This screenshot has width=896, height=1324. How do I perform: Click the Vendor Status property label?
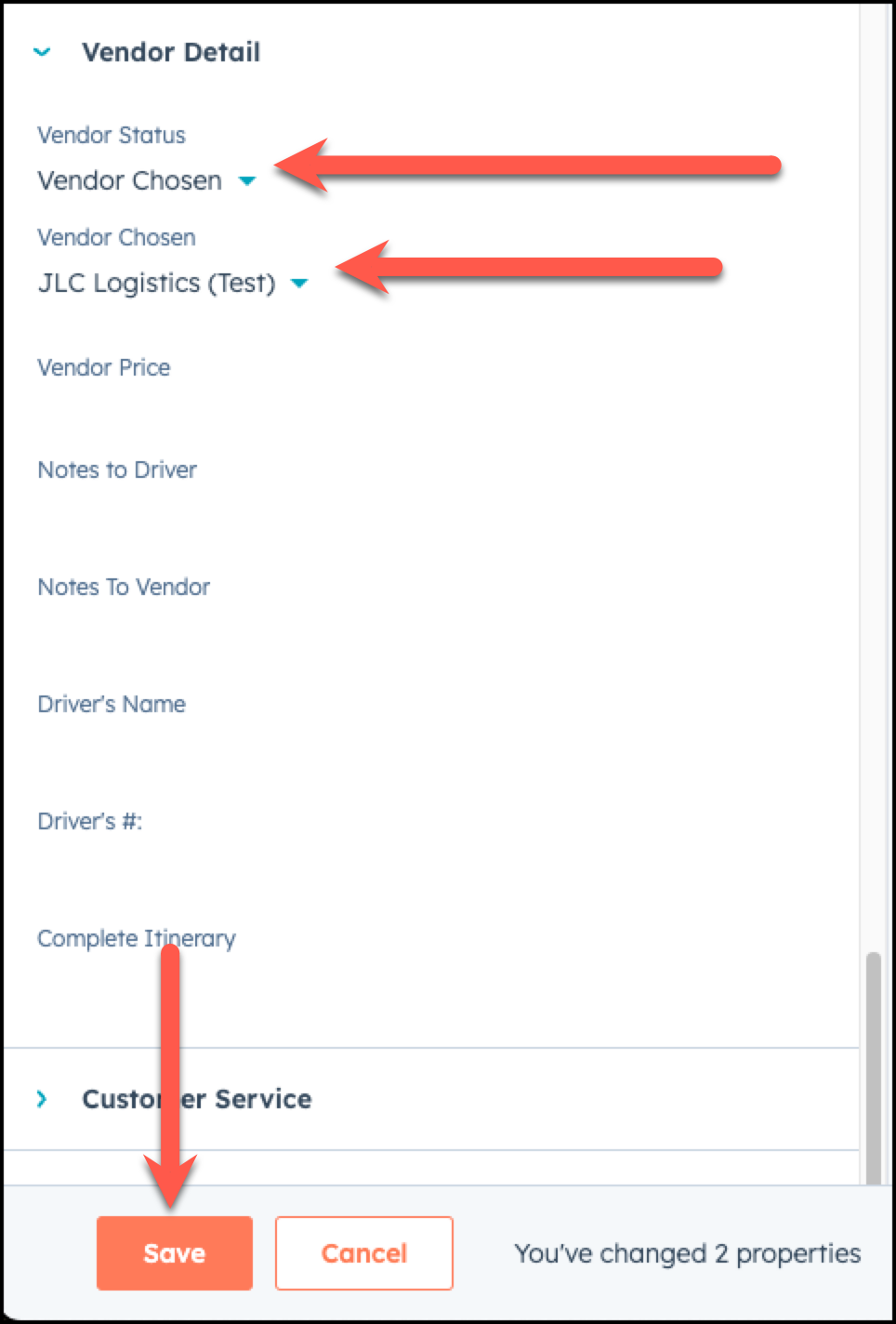[112, 136]
